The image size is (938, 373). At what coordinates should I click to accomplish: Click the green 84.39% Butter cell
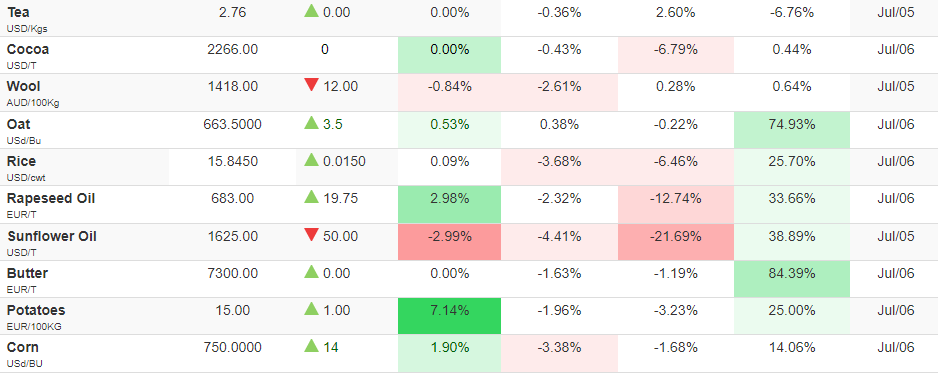791,279
